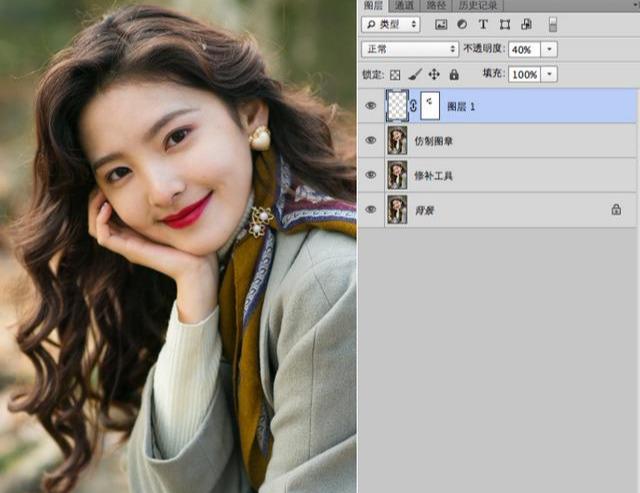Open the fill 100% dropdown arrow

pos(550,75)
